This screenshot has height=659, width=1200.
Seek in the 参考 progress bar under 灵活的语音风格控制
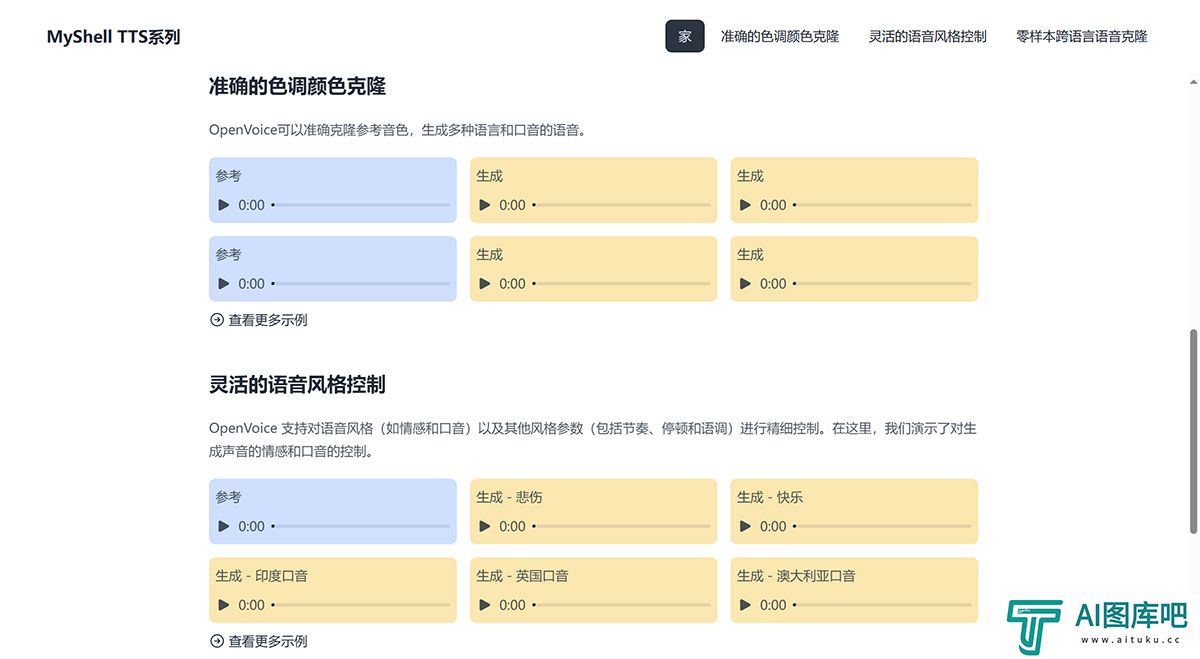[x=360, y=526]
